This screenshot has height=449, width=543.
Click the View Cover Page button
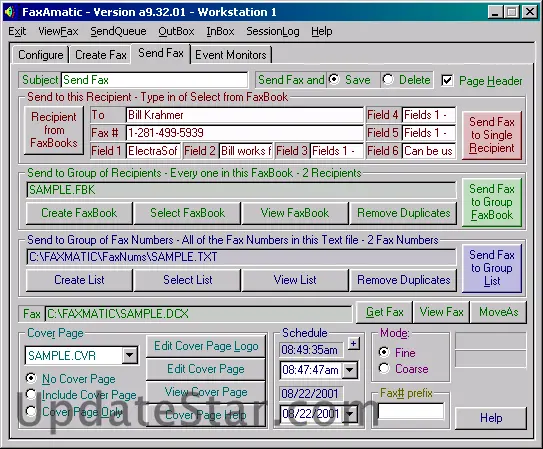click(206, 392)
